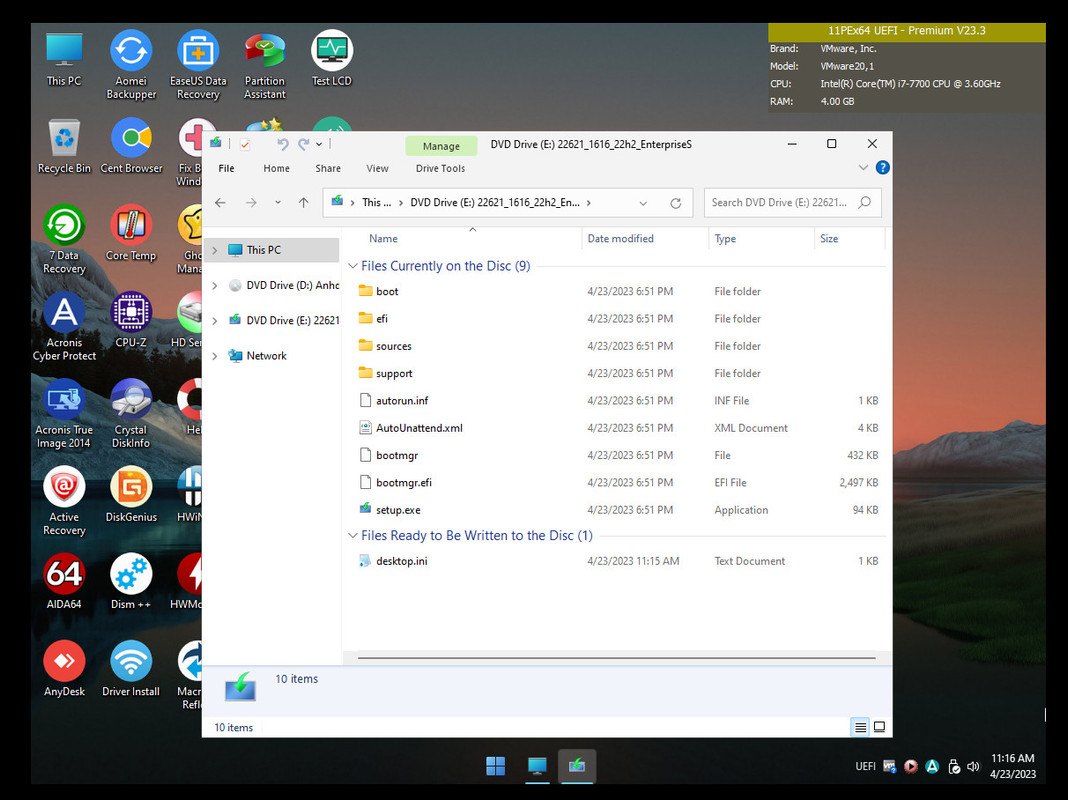Switch to the View ribbon tab
This screenshot has height=800, width=1068.
pyautogui.click(x=377, y=168)
